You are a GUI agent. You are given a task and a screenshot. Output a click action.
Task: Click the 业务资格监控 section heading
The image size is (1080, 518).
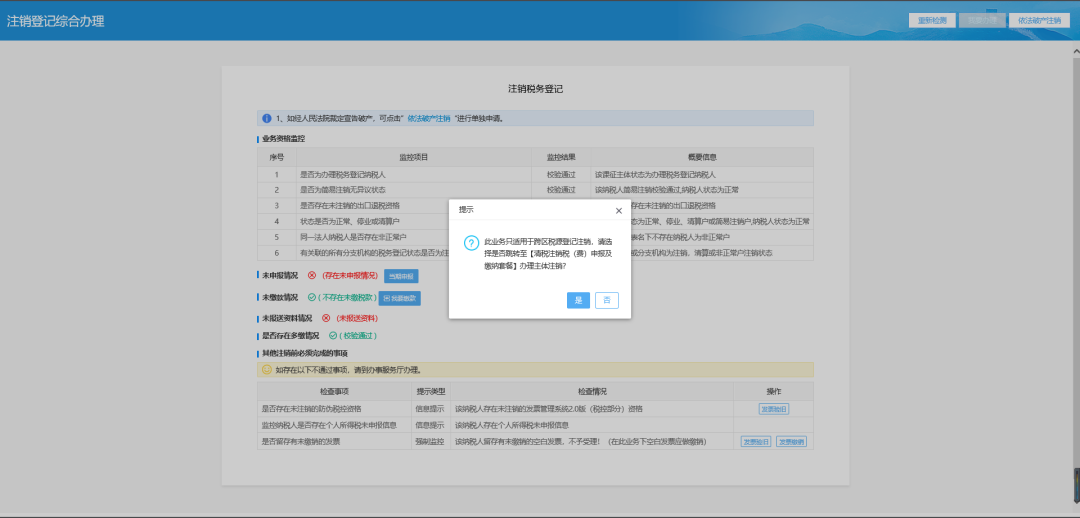(284, 138)
